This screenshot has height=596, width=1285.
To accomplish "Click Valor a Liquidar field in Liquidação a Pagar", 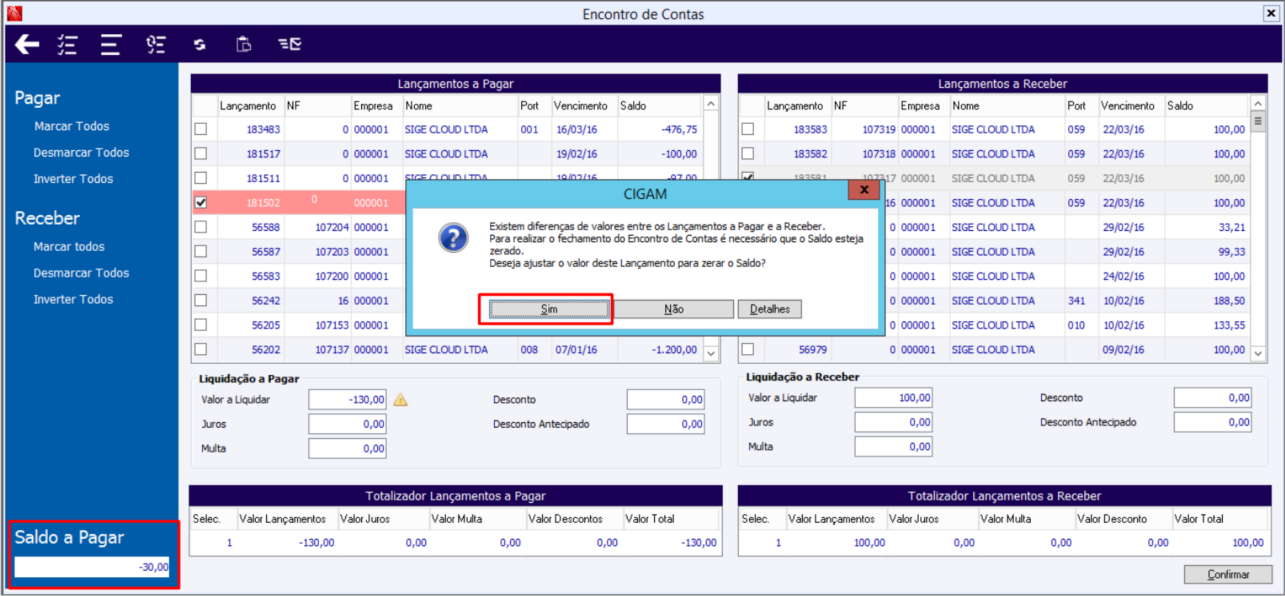I will point(347,400).
